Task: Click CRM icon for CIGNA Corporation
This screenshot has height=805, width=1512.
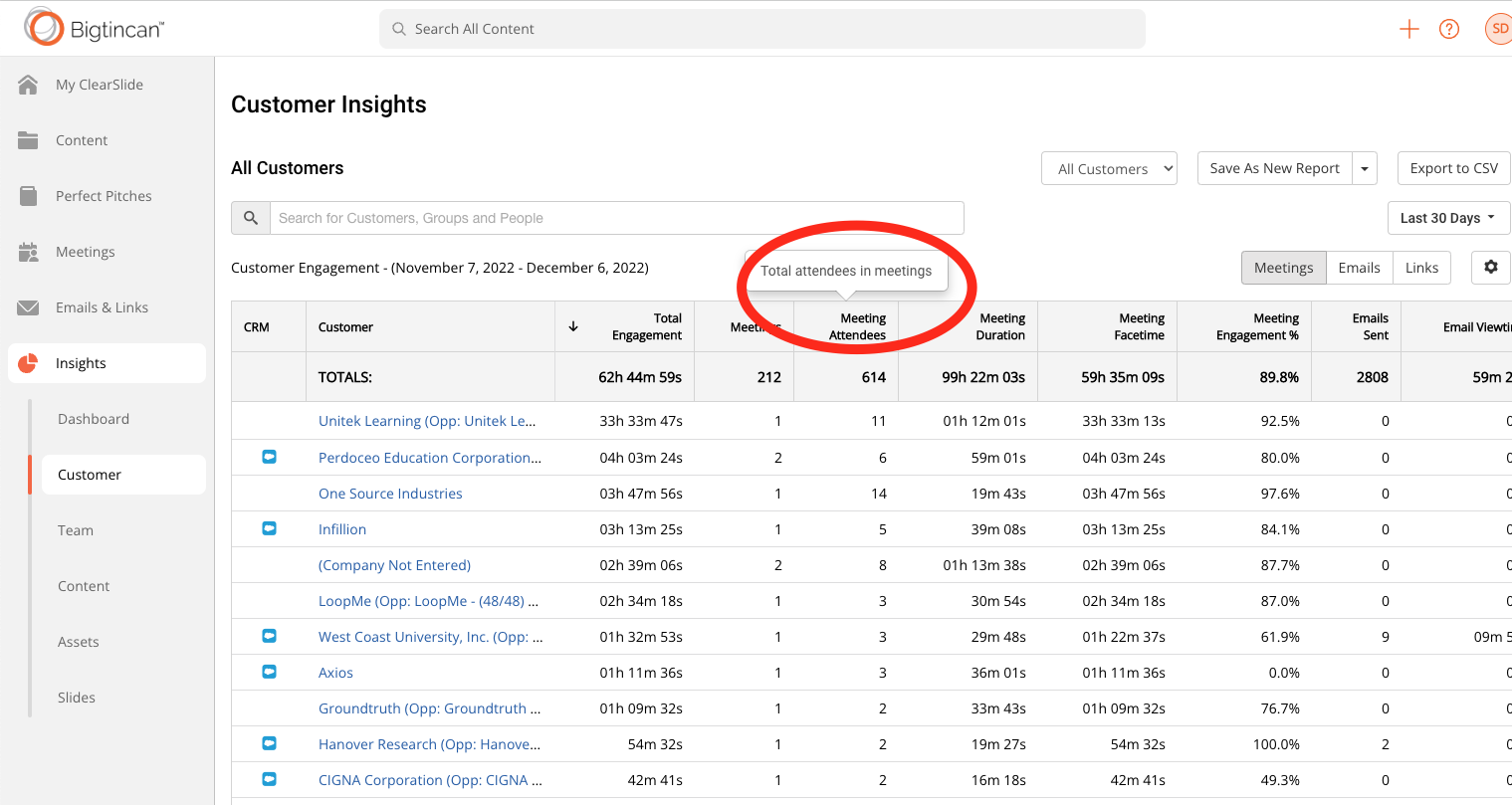Action: 269,779
